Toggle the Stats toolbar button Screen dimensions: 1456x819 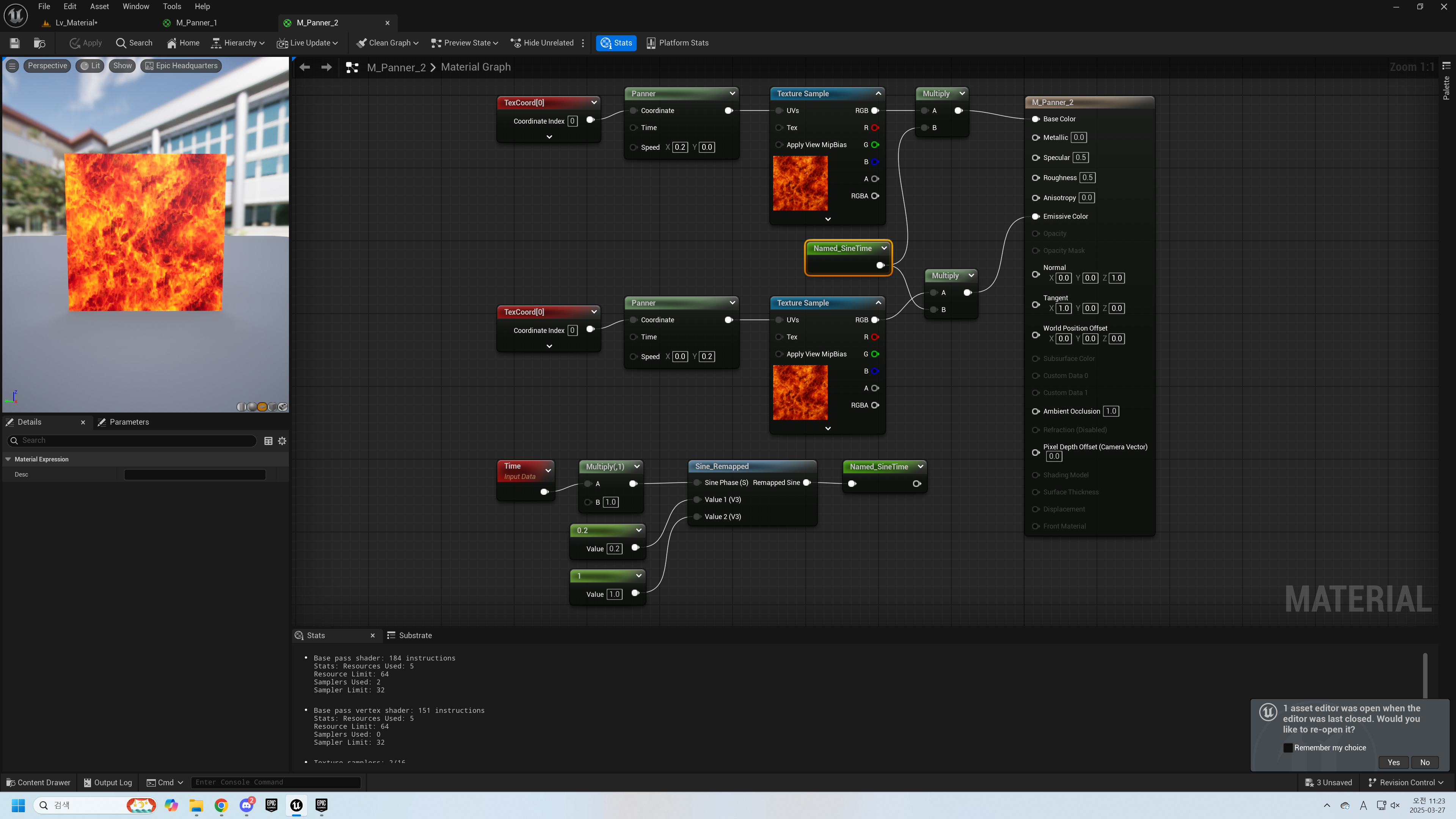tap(616, 43)
